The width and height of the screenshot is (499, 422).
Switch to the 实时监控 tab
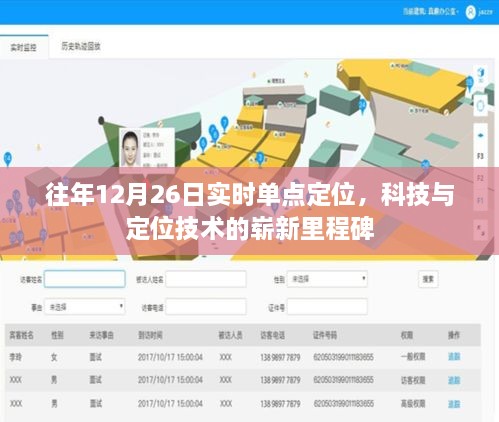24,47
